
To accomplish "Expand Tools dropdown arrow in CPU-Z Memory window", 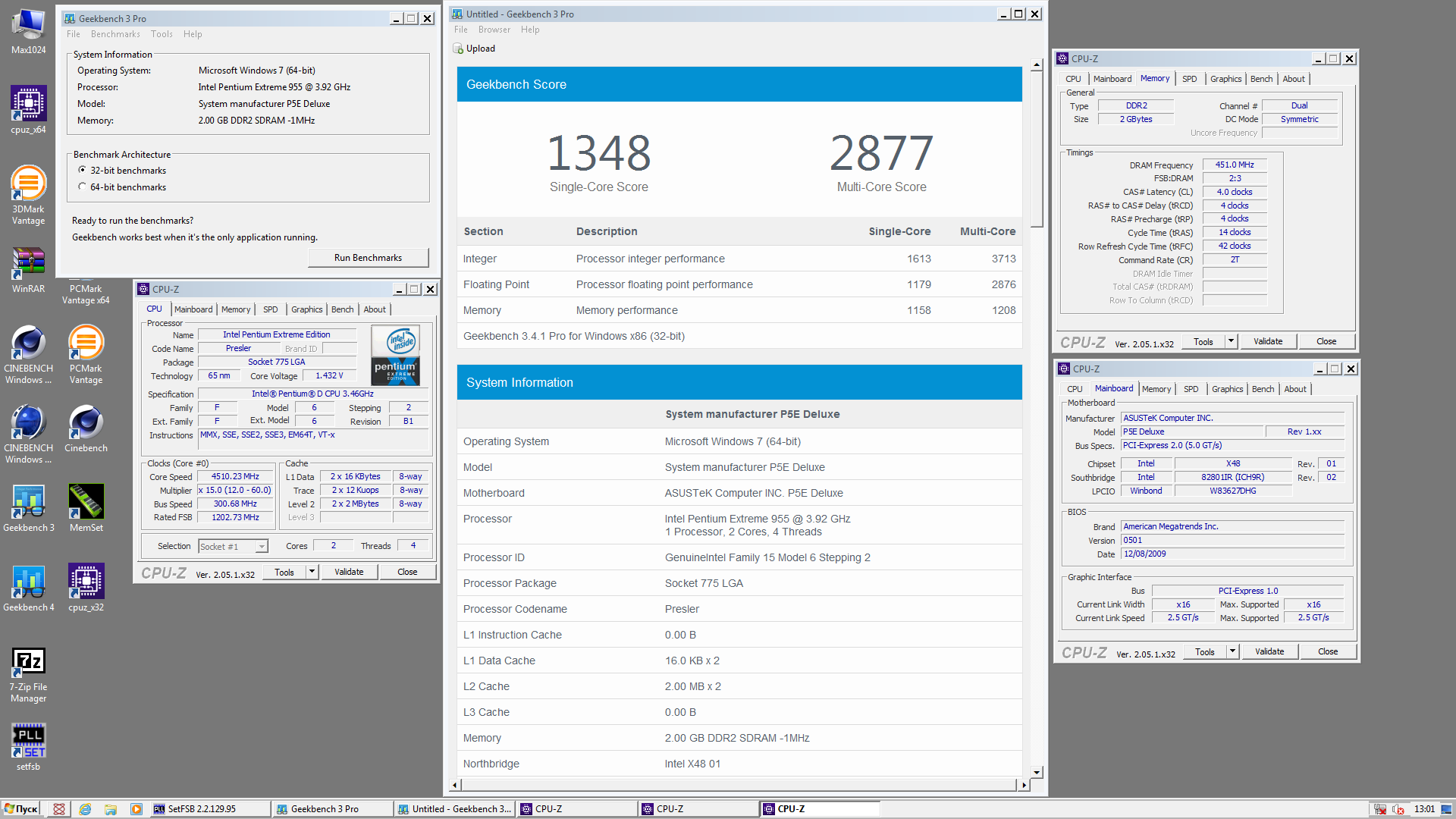I will pos(1231,341).
